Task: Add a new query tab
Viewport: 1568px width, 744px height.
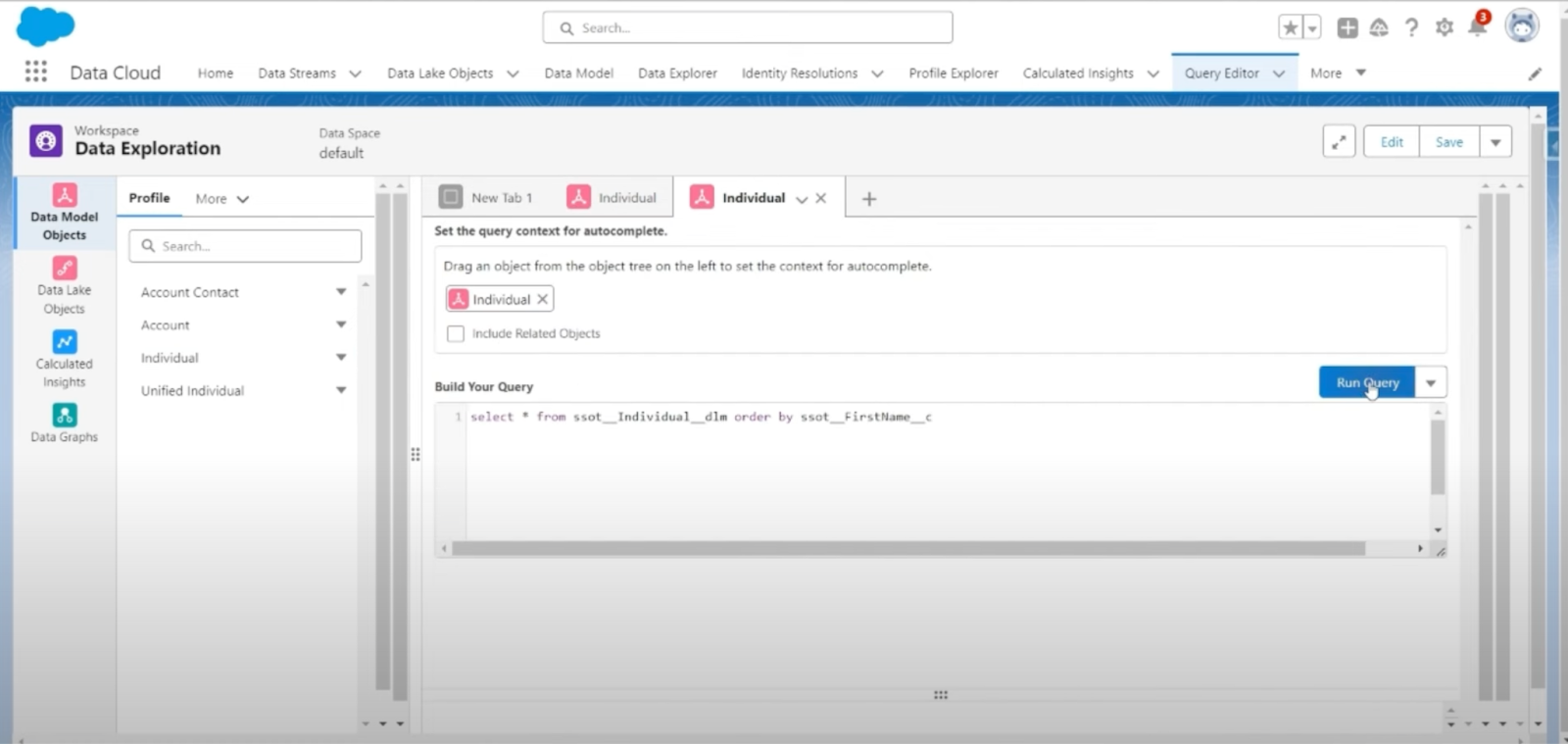Action: click(868, 199)
